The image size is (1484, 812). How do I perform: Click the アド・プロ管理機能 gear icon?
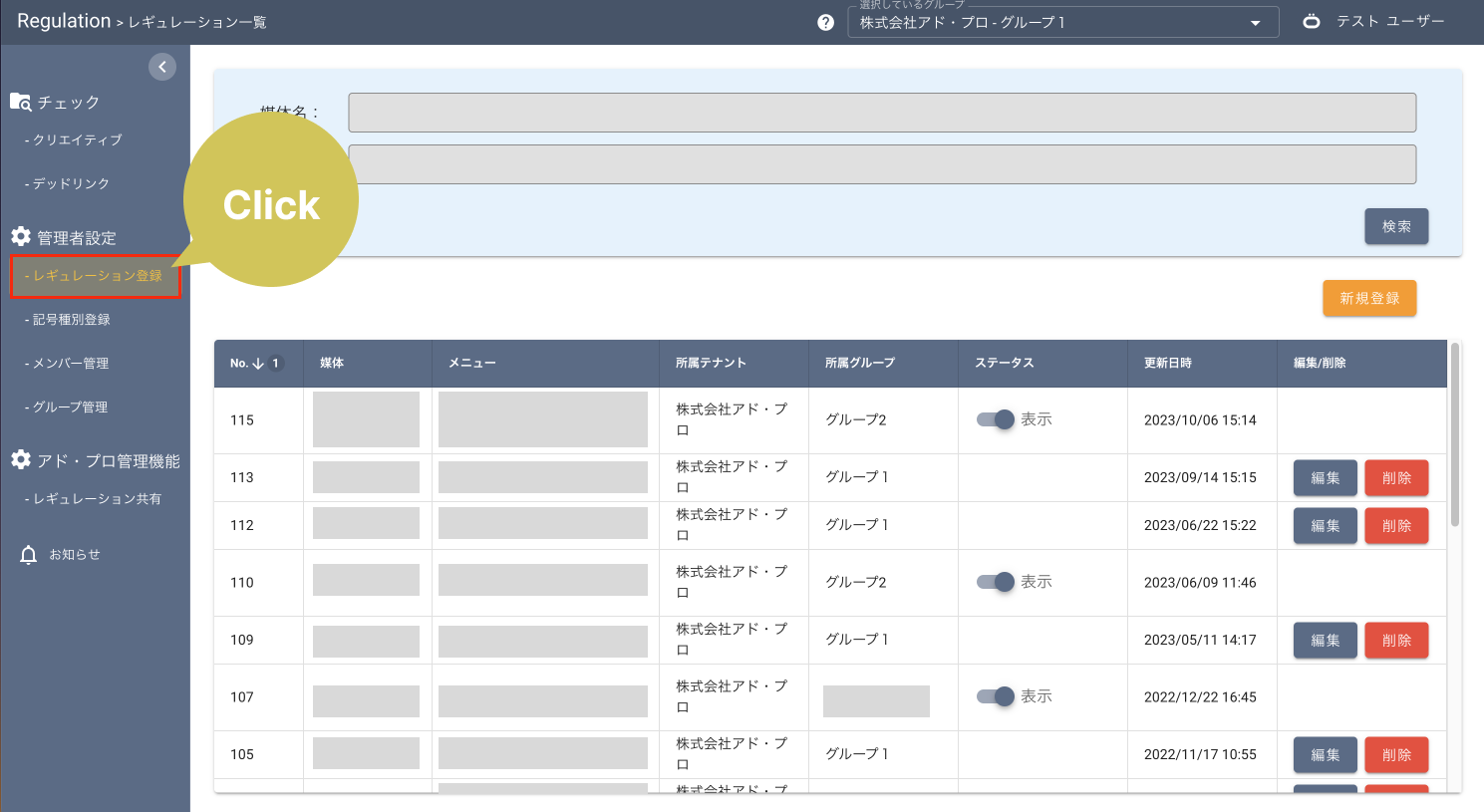pyautogui.click(x=21, y=460)
